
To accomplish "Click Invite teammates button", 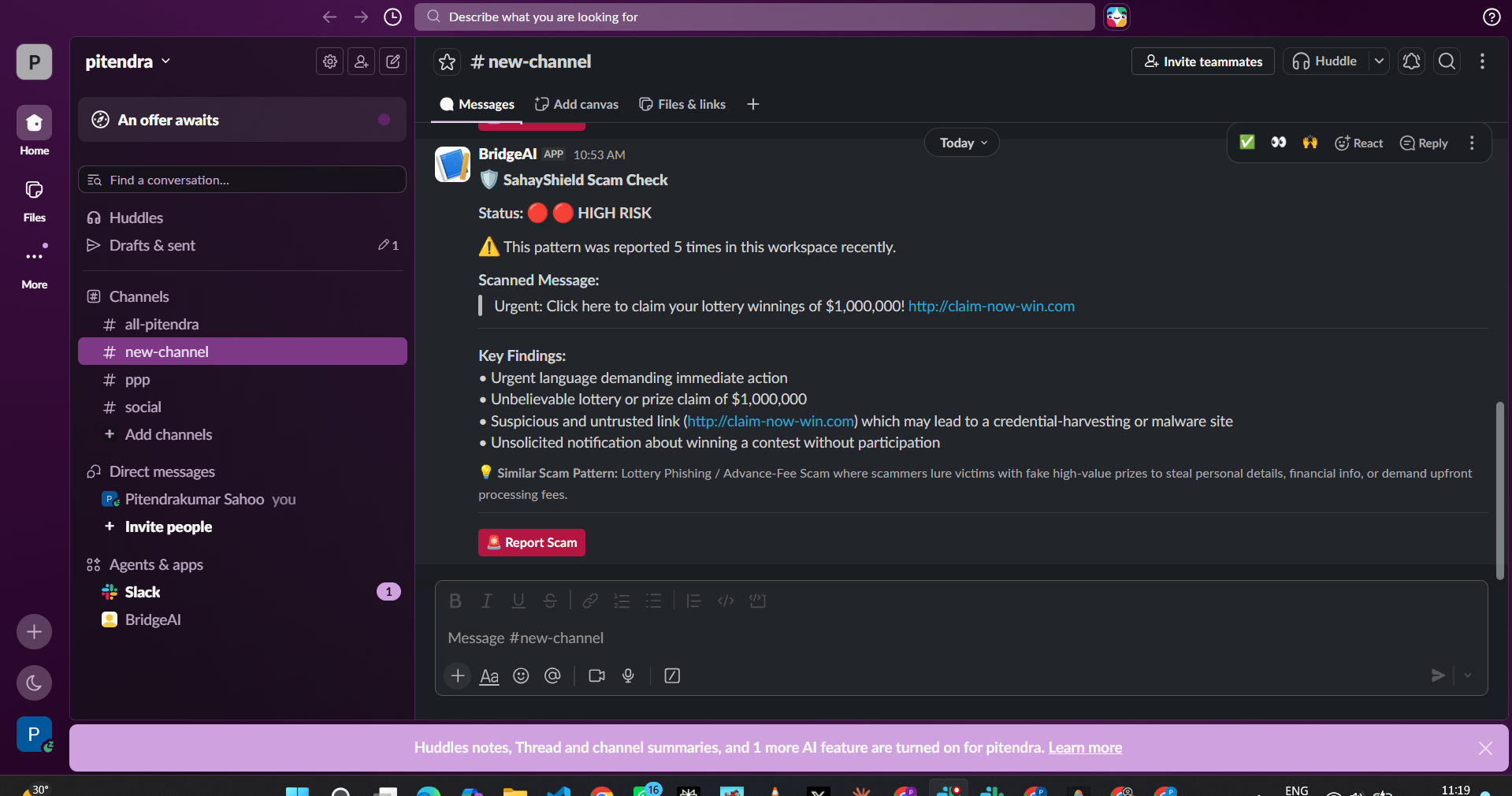I will 1203,61.
